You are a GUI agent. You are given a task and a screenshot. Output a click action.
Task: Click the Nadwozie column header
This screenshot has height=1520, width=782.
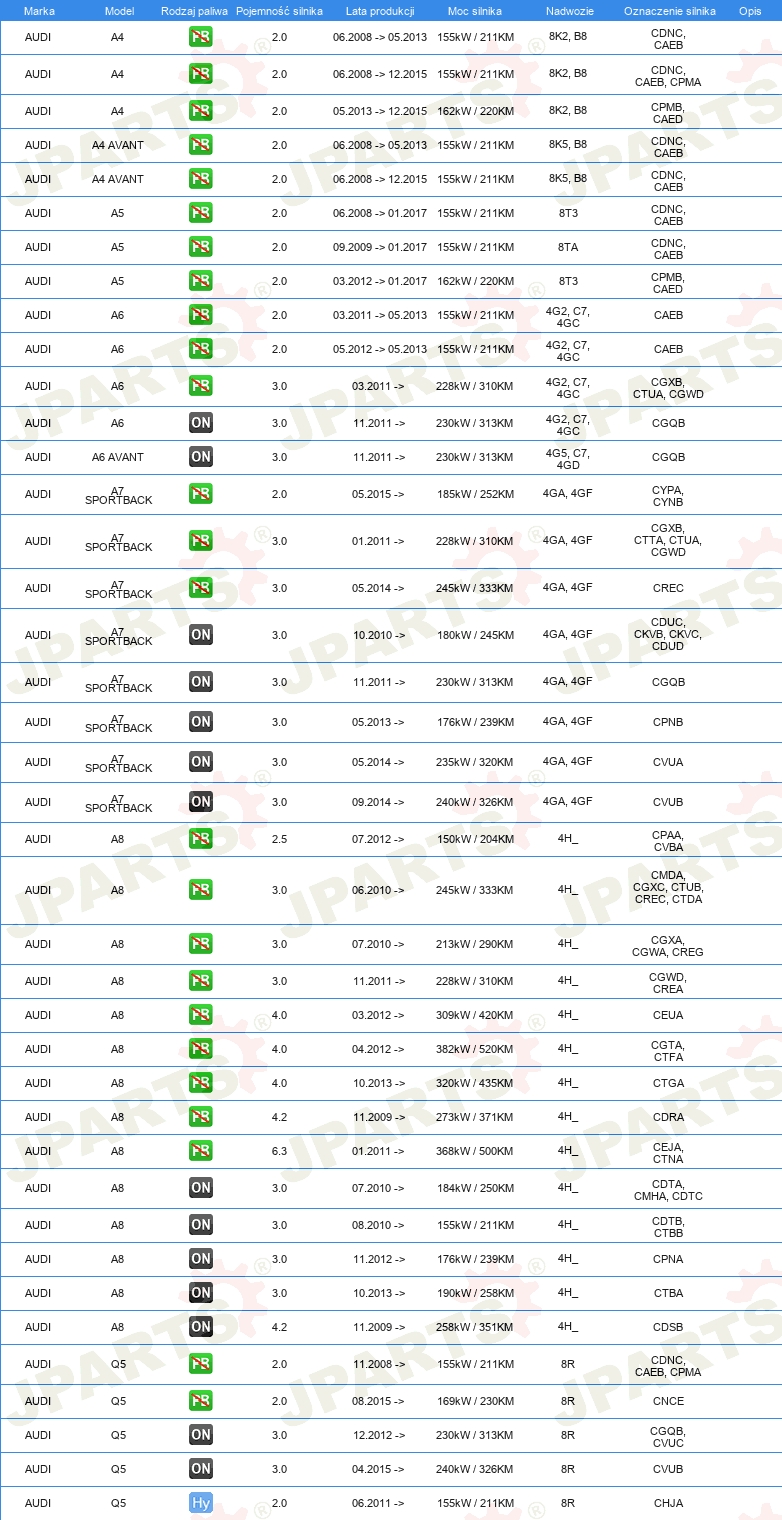(x=568, y=11)
